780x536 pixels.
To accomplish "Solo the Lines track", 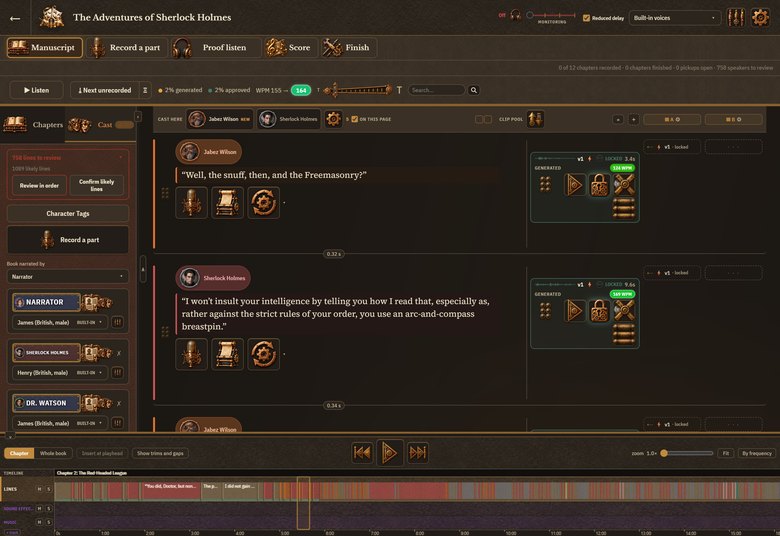I will coord(49,489).
